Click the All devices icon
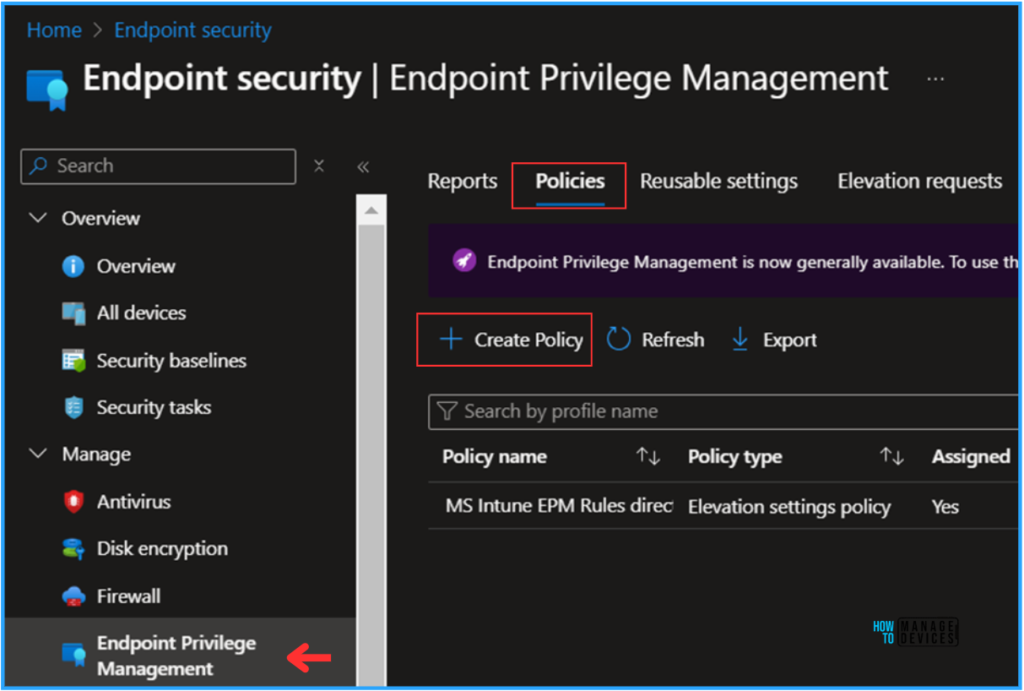The image size is (1024, 691). (73, 313)
